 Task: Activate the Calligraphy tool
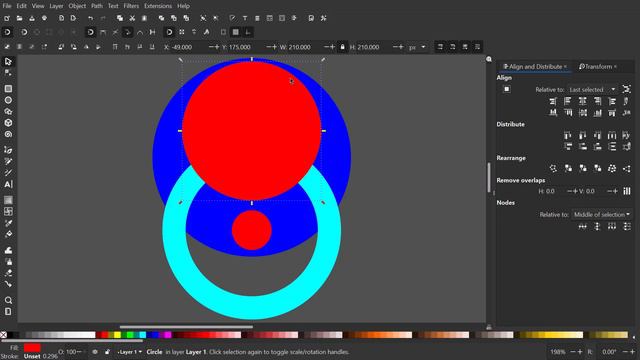pyautogui.click(x=8, y=173)
